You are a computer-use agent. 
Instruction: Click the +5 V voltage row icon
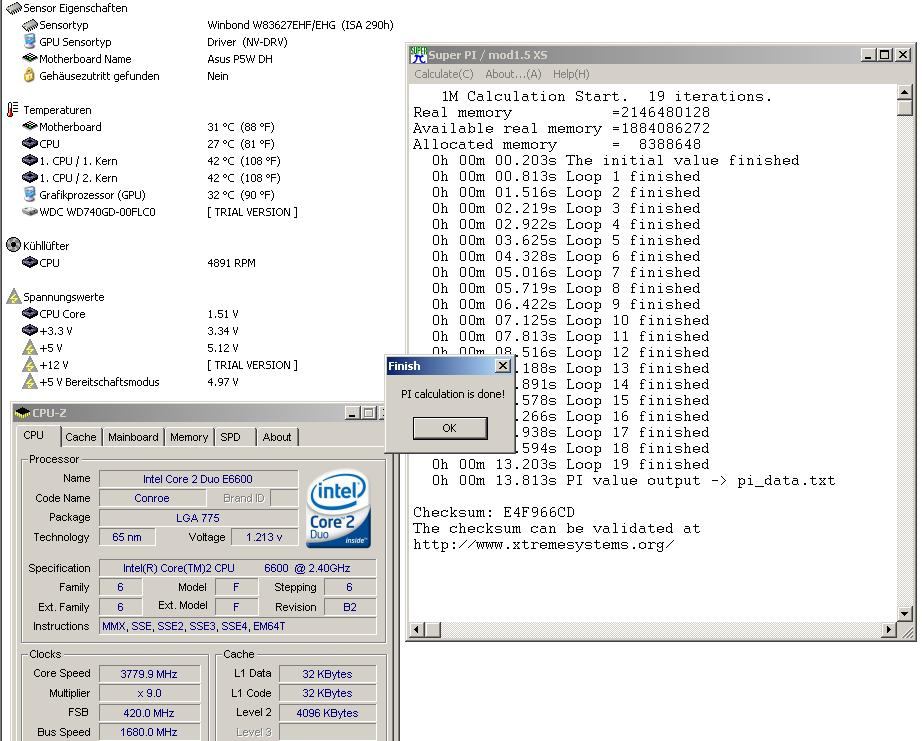pyautogui.click(x=29, y=348)
